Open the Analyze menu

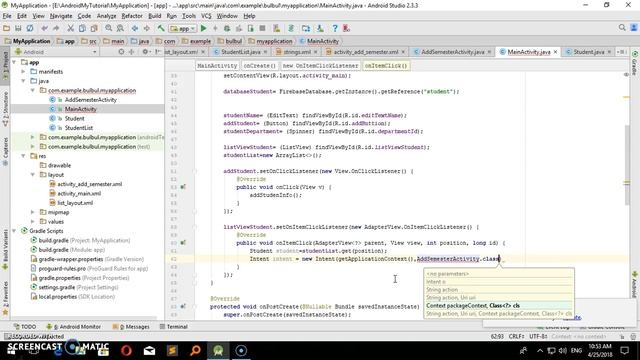coord(106,16)
